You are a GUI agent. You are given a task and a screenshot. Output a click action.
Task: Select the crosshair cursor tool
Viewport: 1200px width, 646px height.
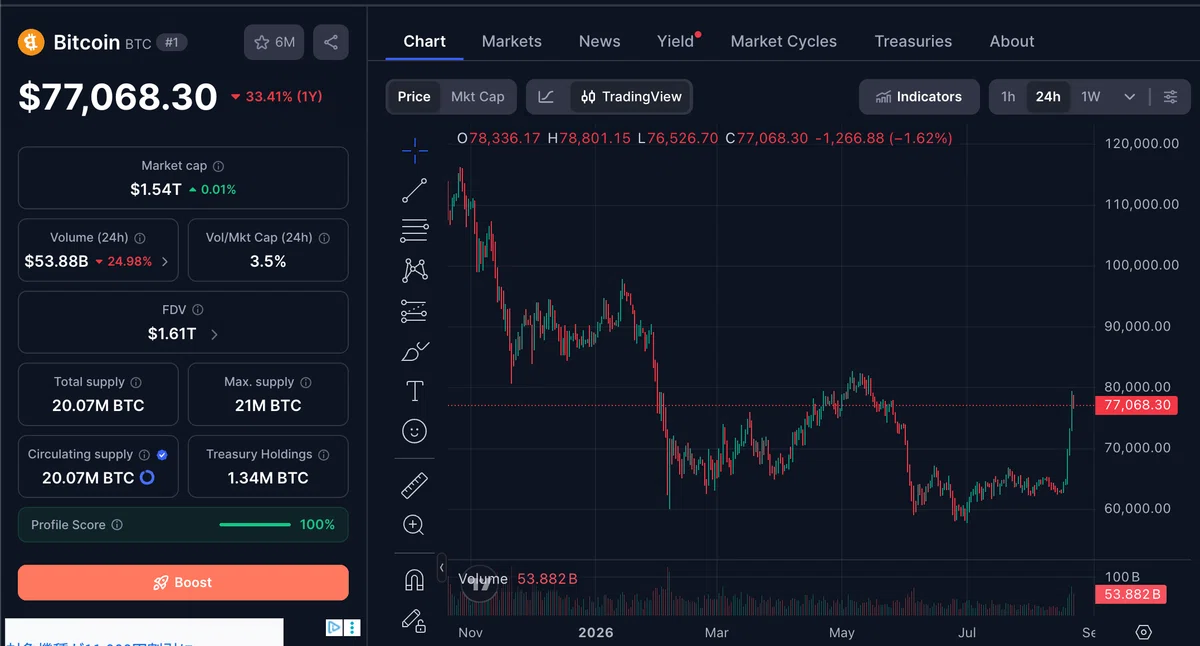[414, 151]
